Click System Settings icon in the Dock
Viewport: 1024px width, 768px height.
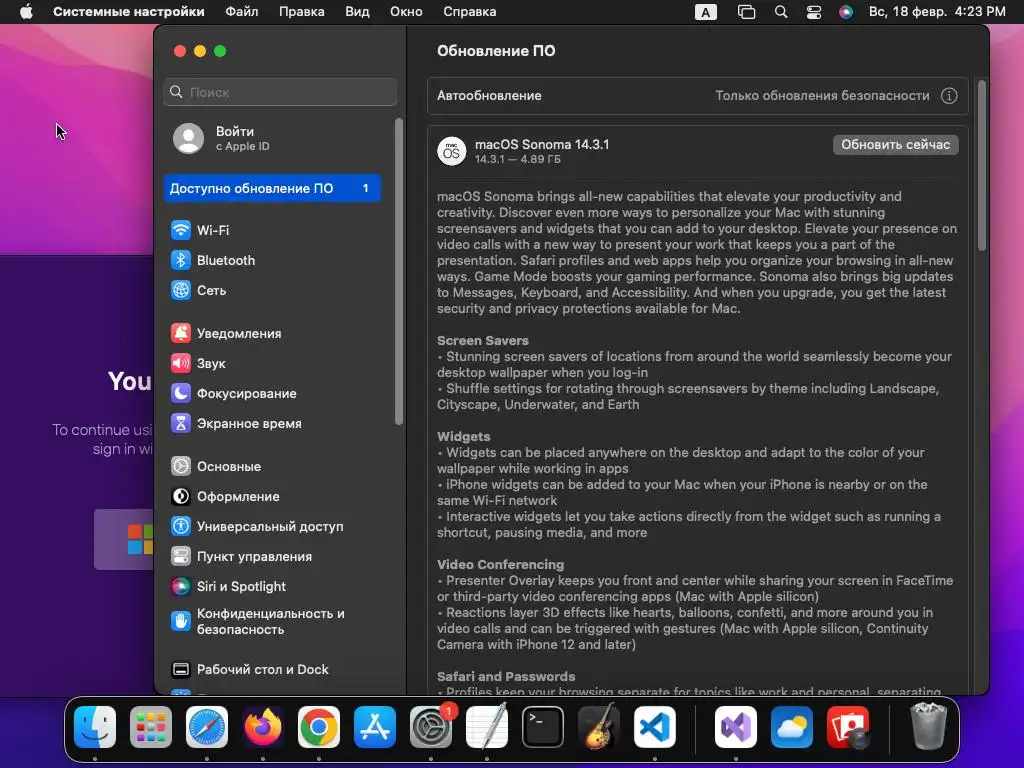click(431, 727)
